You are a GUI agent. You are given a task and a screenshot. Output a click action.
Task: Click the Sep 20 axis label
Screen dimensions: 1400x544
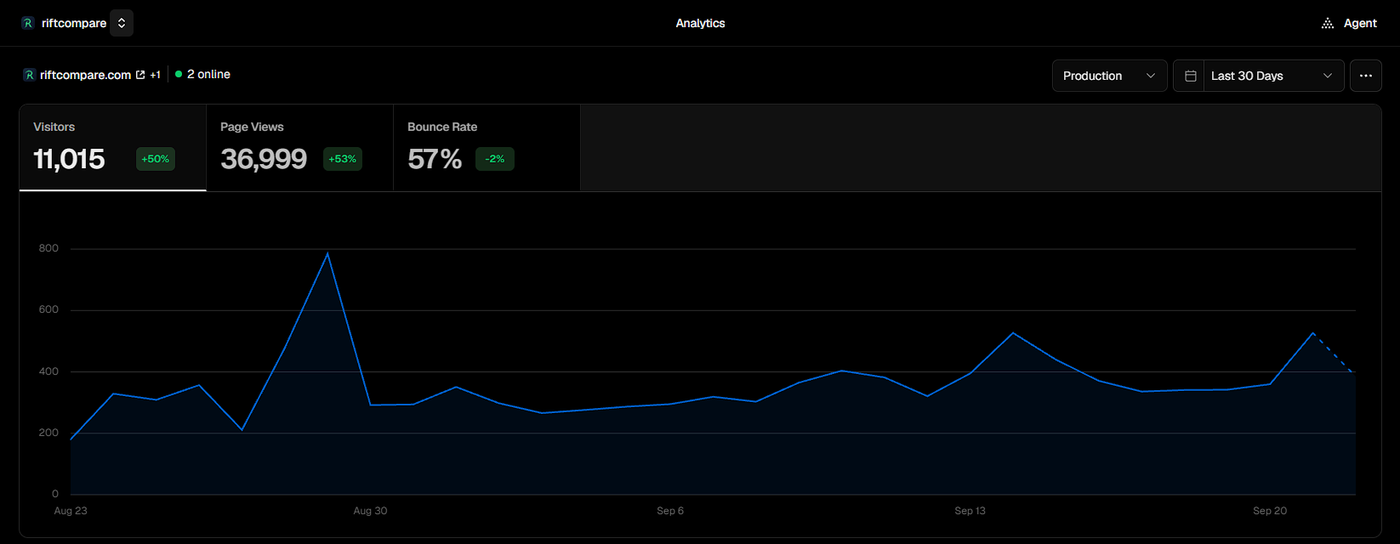click(1270, 511)
